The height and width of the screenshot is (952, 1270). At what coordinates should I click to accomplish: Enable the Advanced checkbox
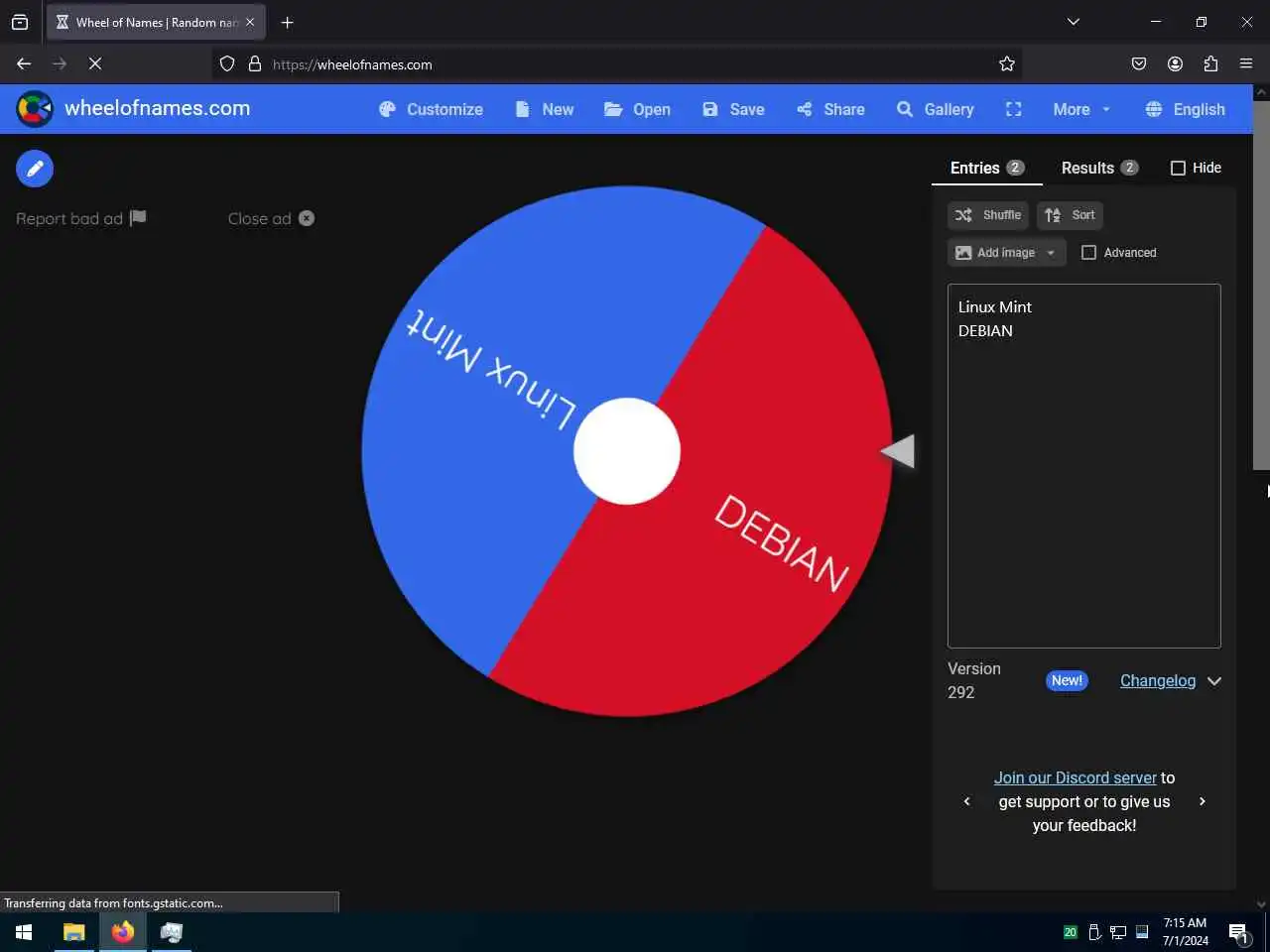click(x=1088, y=253)
